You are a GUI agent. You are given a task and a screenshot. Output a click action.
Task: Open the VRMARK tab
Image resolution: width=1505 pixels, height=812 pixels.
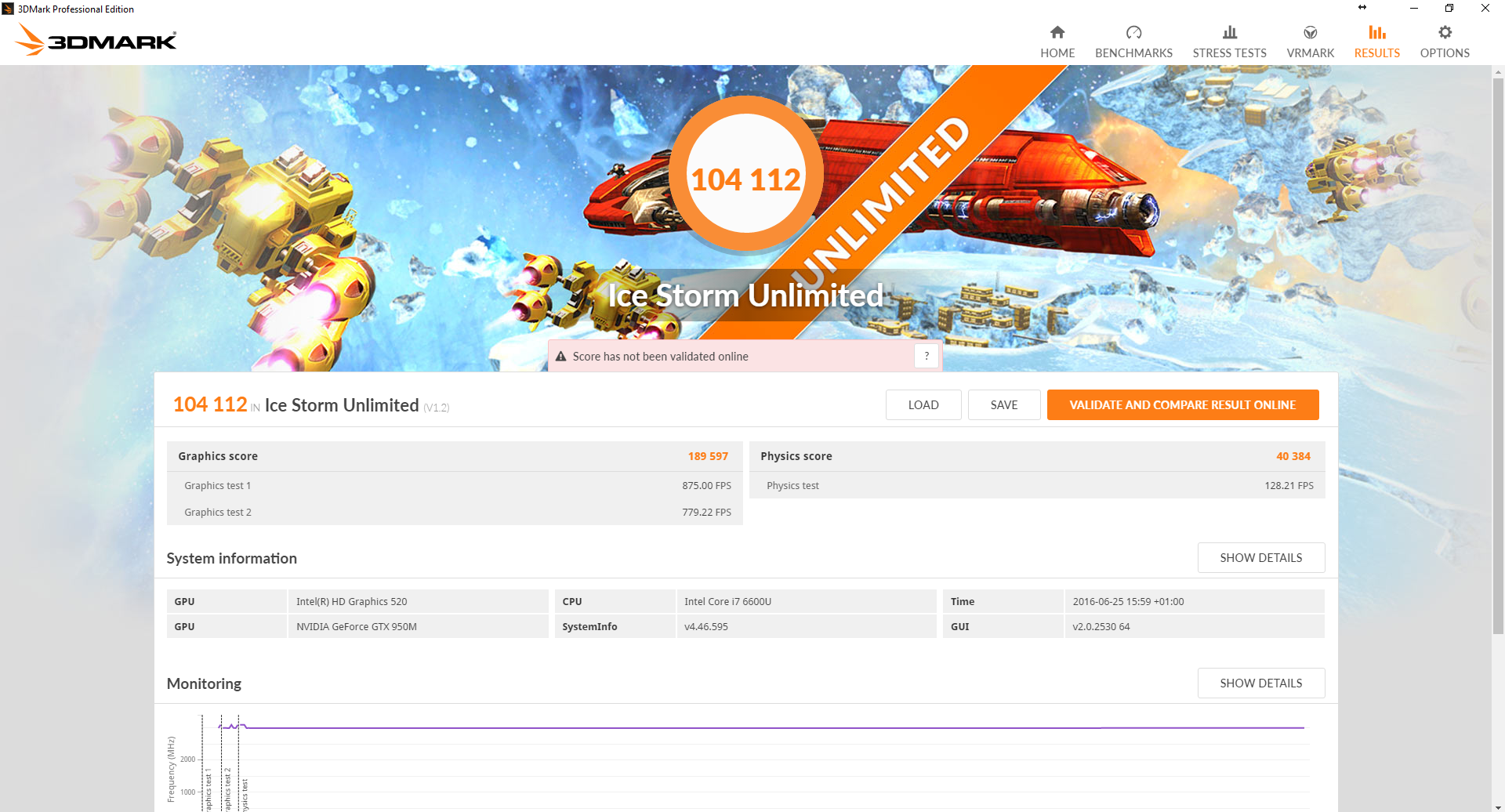1310,42
